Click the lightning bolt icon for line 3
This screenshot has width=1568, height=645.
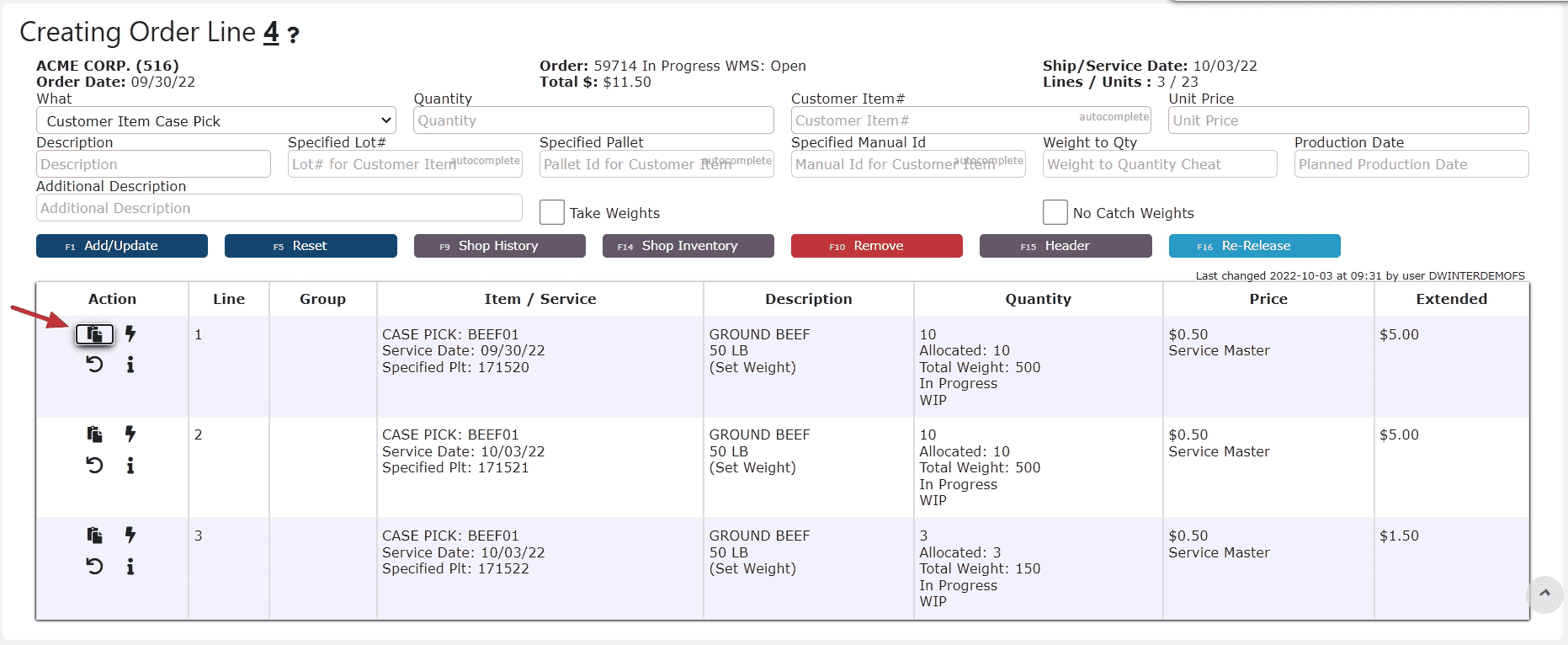click(x=130, y=536)
